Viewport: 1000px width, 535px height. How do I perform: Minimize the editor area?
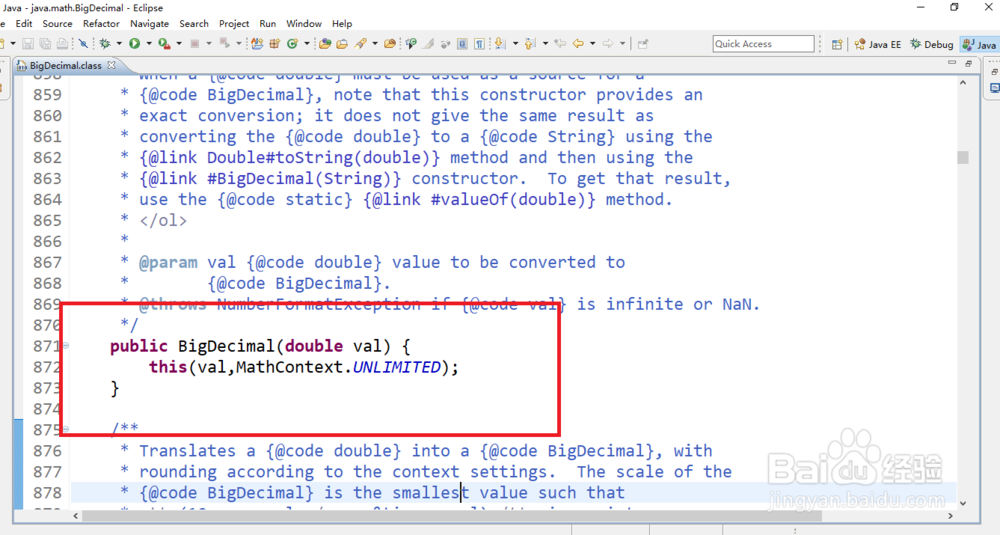point(952,63)
